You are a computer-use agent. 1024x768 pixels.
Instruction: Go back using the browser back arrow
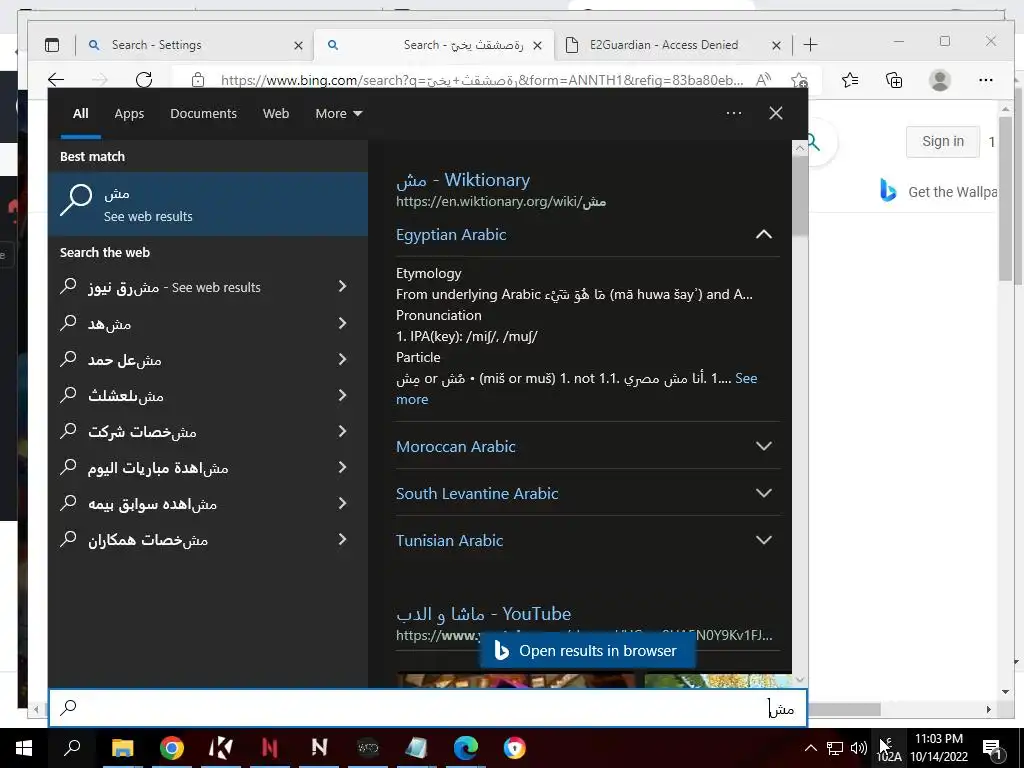click(56, 80)
